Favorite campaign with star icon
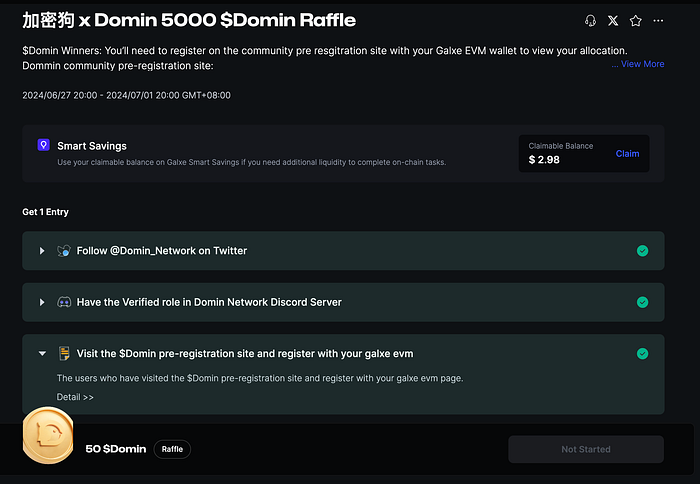Screen dimensions: 700x484 (635, 21)
